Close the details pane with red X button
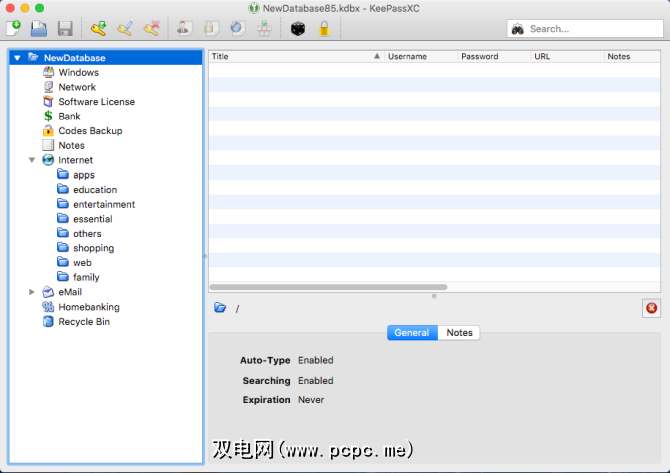This screenshot has width=670, height=473. coord(651,308)
